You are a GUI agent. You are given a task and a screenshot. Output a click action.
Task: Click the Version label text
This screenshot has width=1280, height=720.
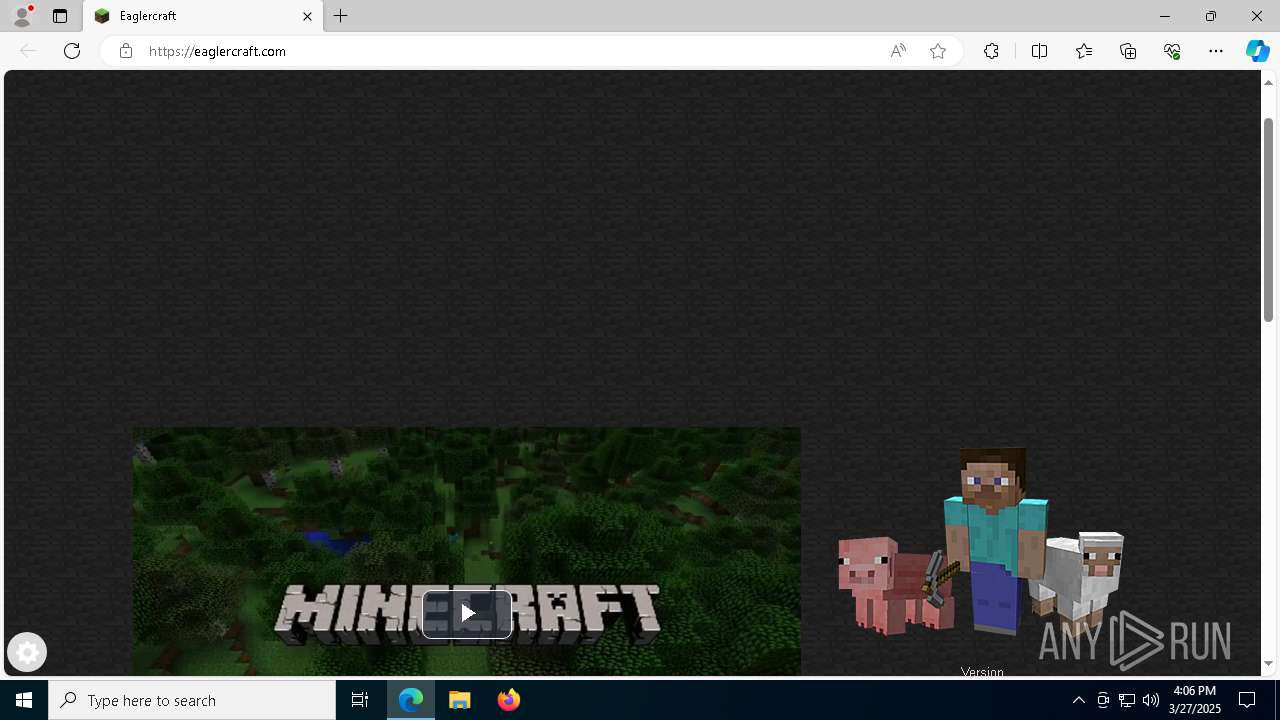click(982, 672)
